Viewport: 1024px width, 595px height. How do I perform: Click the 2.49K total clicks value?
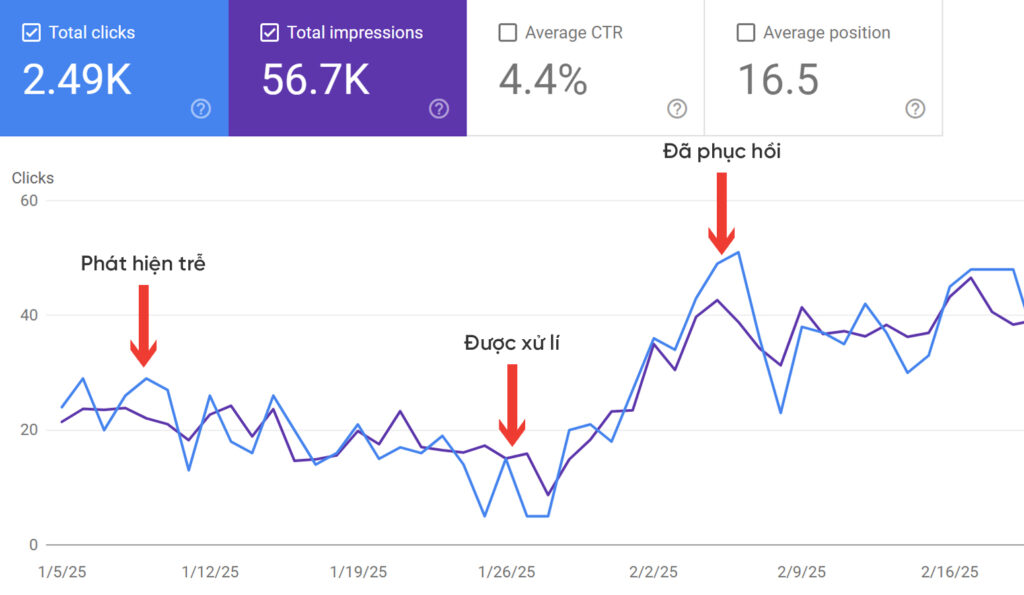tap(77, 81)
